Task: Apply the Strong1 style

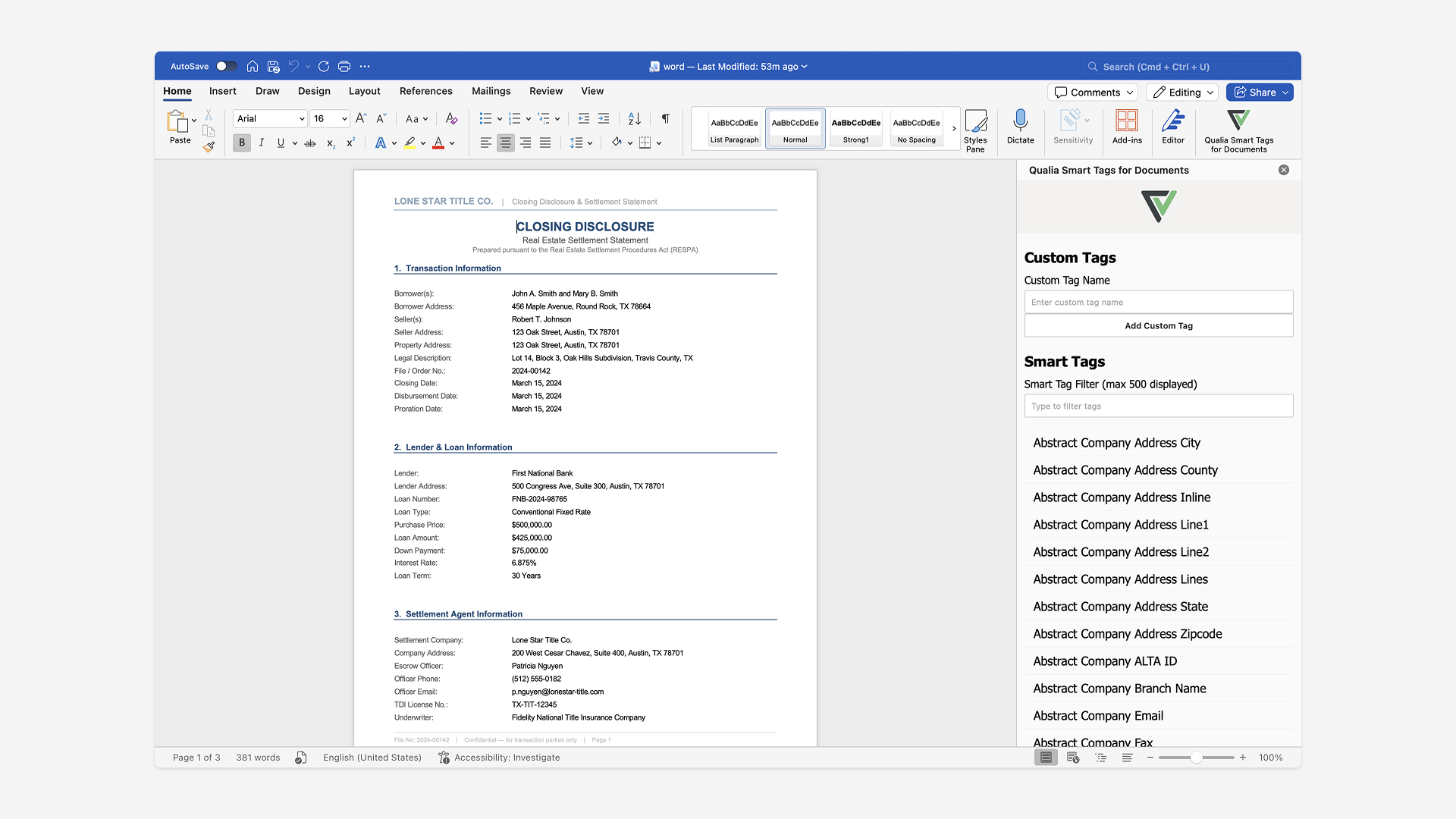Action: coord(856,128)
